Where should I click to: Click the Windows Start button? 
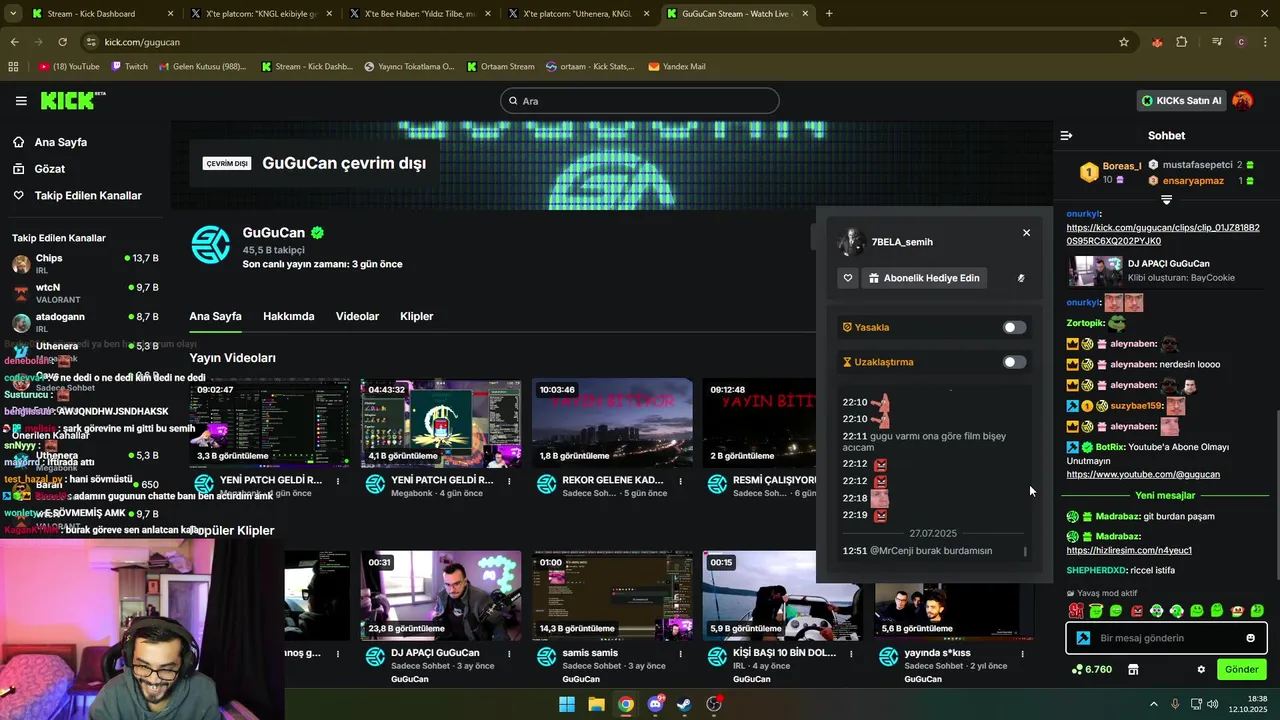click(x=567, y=704)
